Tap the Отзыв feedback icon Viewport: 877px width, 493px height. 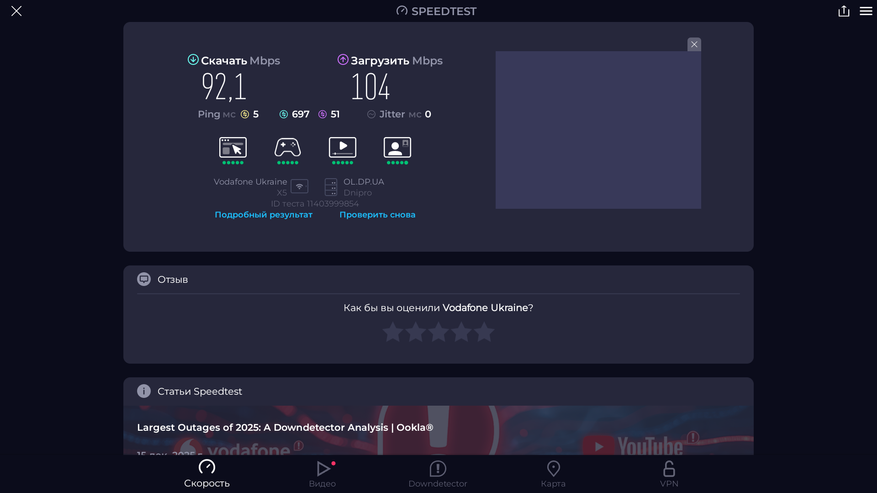pyautogui.click(x=144, y=279)
